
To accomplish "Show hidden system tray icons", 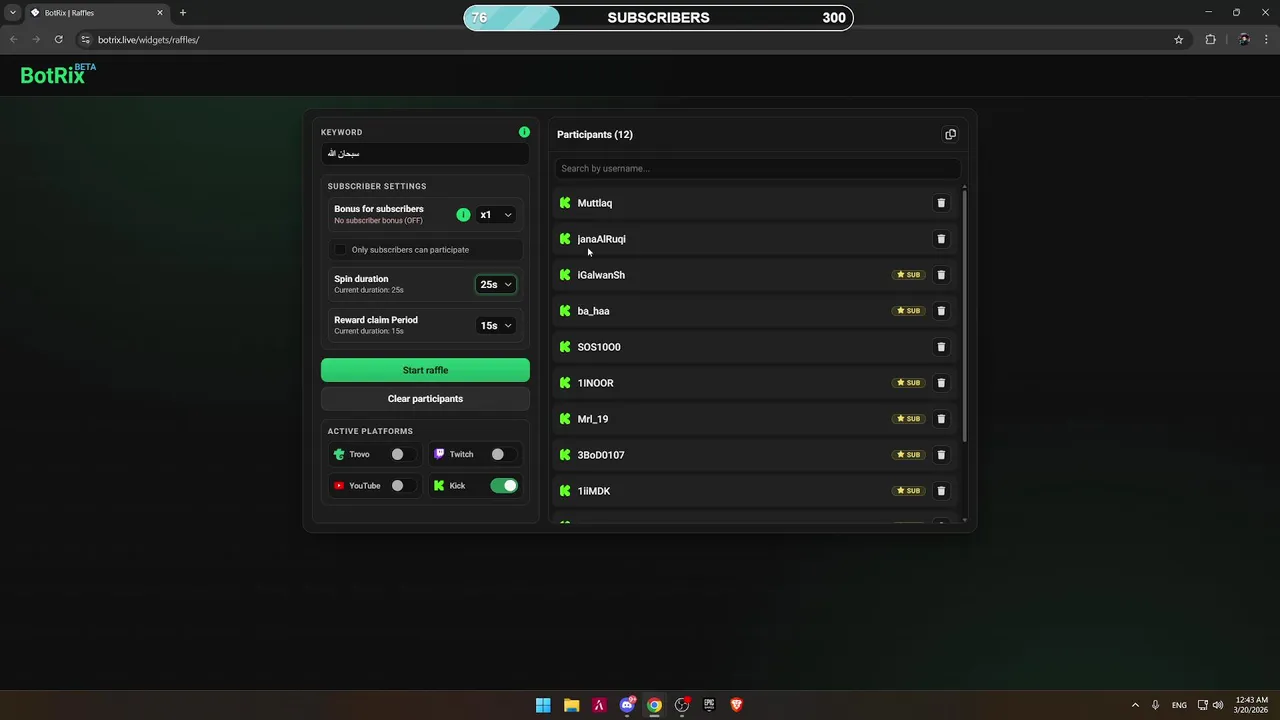I will 1135,705.
